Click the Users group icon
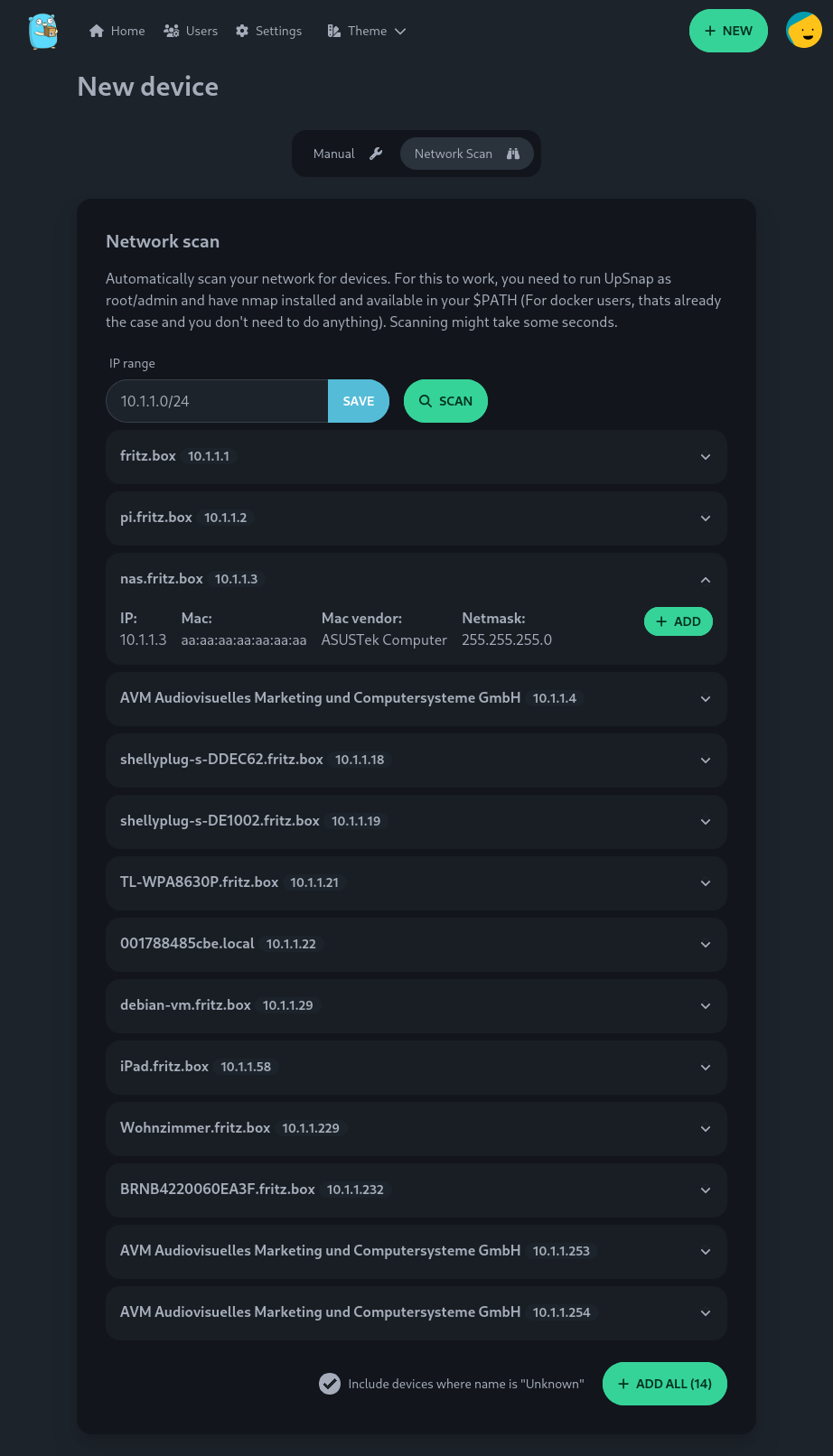Image resolution: width=833 pixels, height=1456 pixels. tap(172, 31)
